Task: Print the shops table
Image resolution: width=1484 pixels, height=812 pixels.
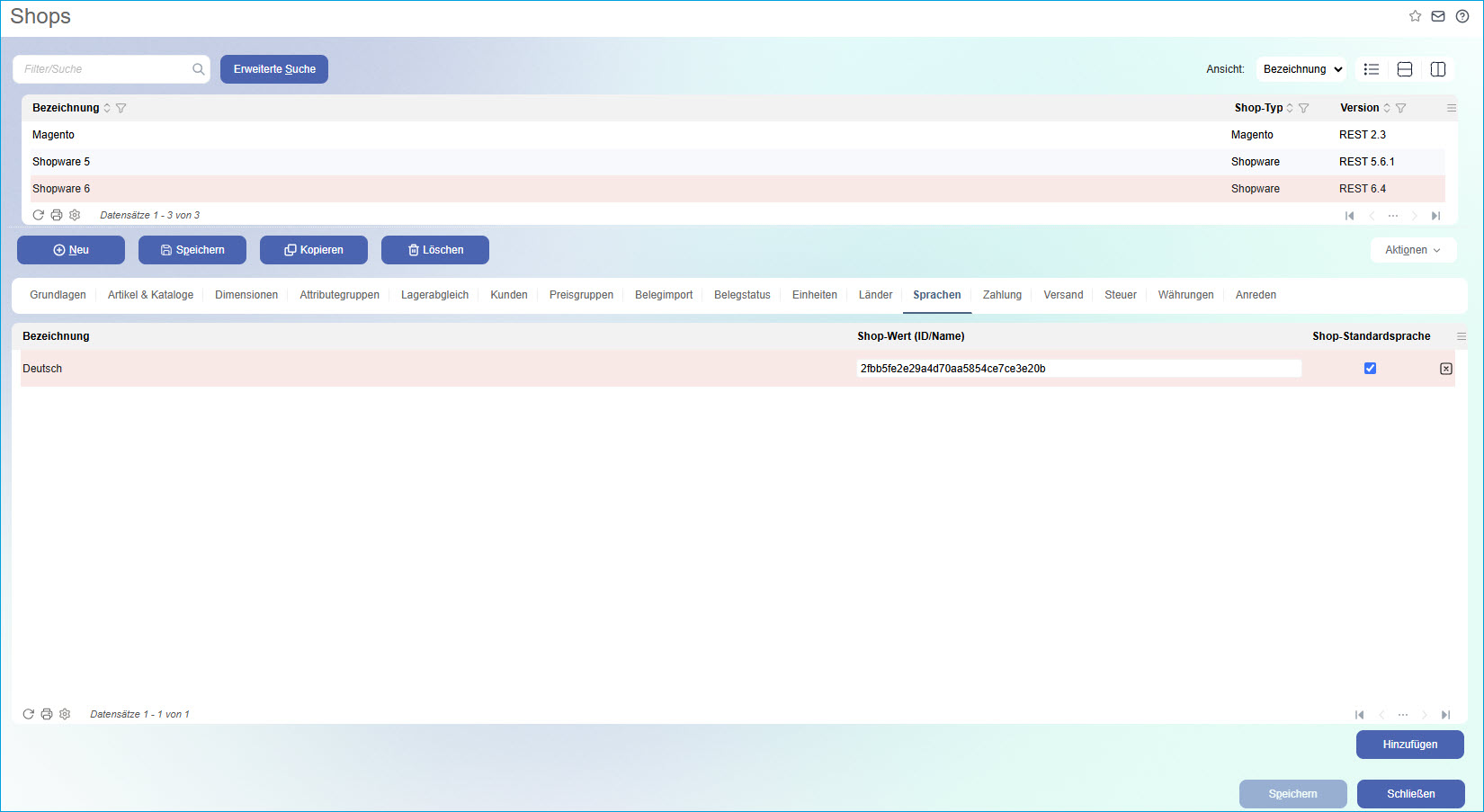Action: (57, 215)
